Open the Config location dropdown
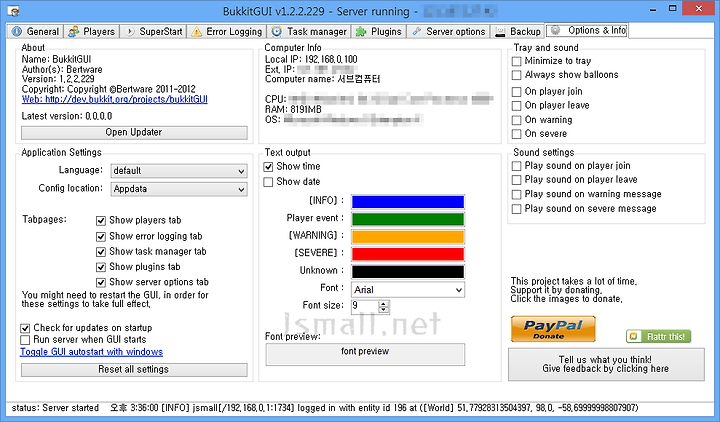Image resolution: width=720 pixels, height=422 pixels. pos(179,189)
